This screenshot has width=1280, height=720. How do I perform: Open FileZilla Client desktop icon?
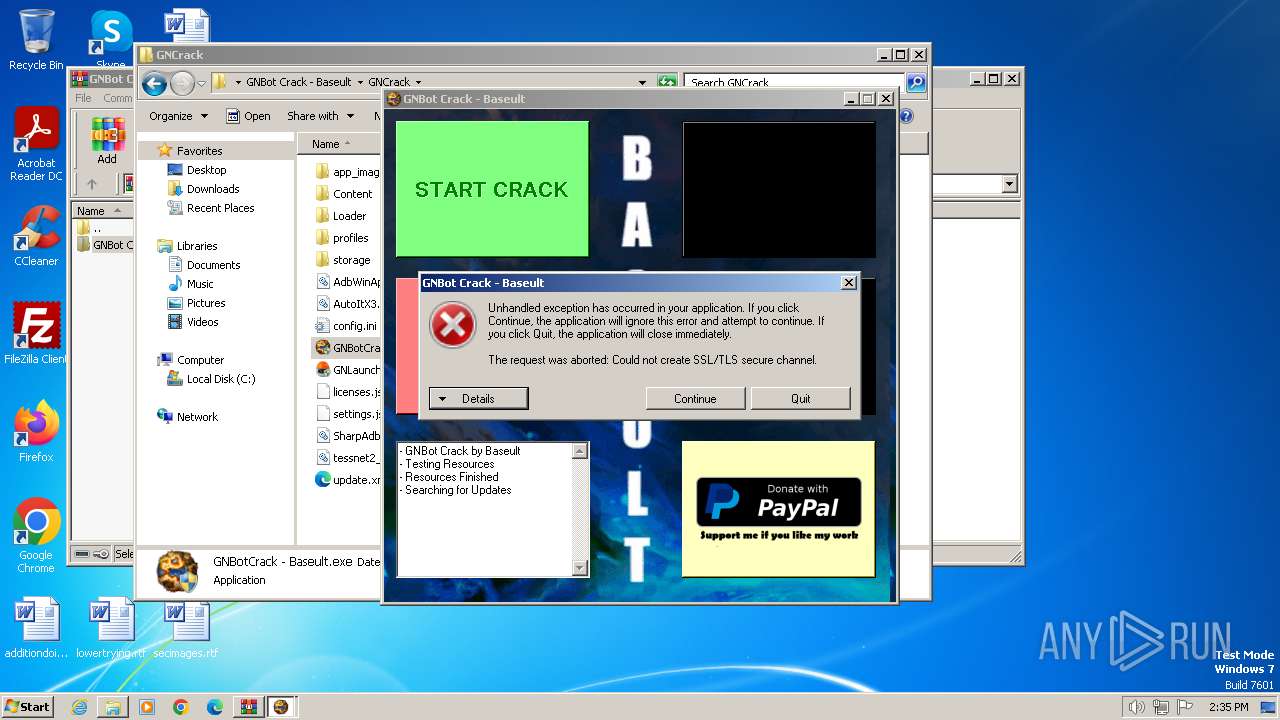click(x=36, y=333)
